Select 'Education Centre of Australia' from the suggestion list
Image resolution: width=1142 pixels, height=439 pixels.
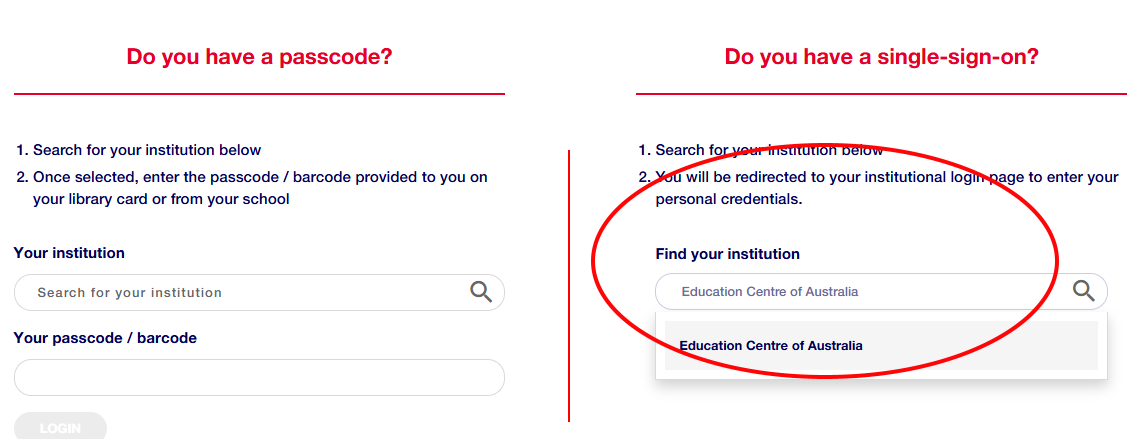(x=771, y=346)
